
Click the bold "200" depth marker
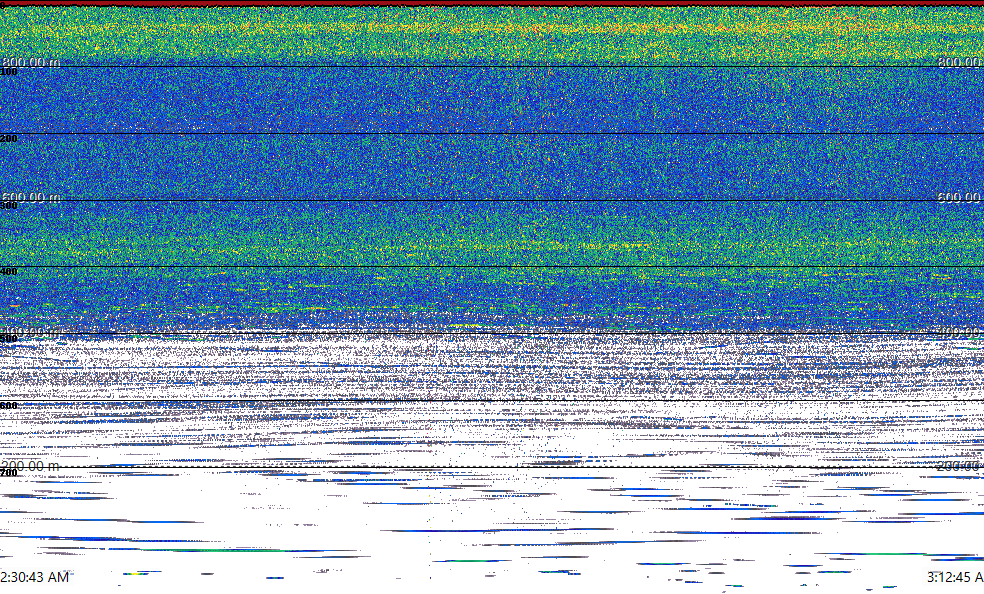(x=9, y=139)
